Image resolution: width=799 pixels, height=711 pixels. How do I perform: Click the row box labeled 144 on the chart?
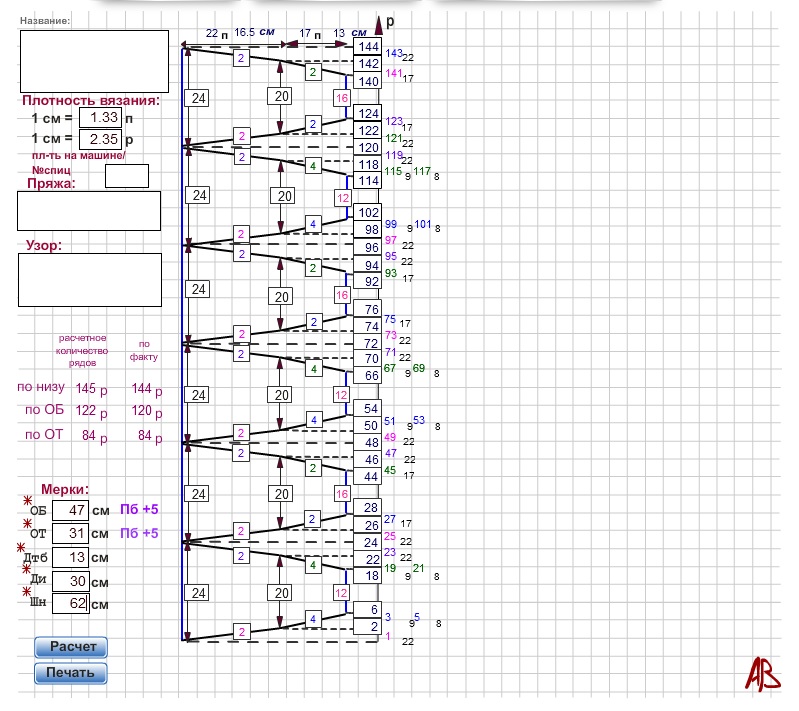point(368,47)
